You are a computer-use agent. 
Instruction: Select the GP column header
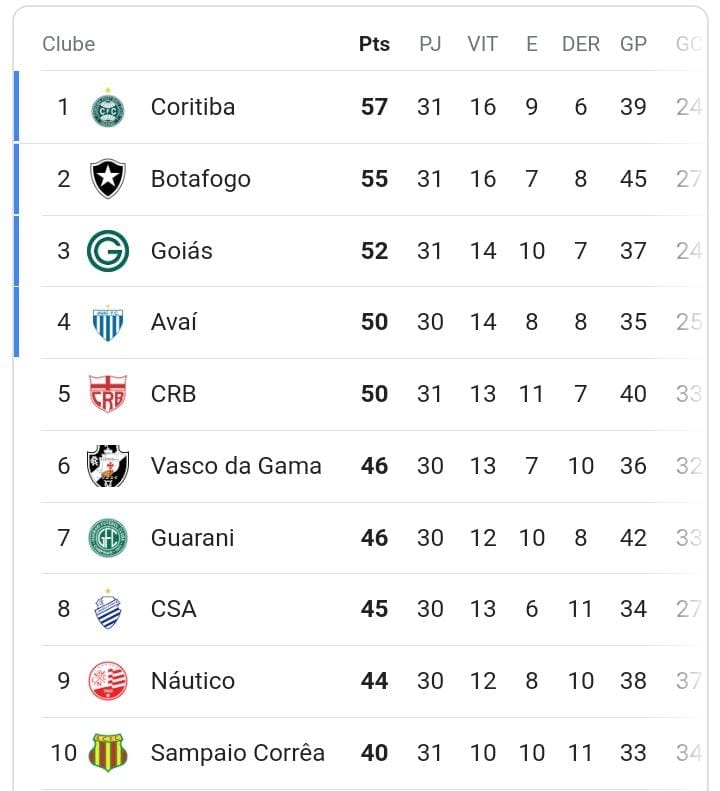pyautogui.click(x=633, y=44)
